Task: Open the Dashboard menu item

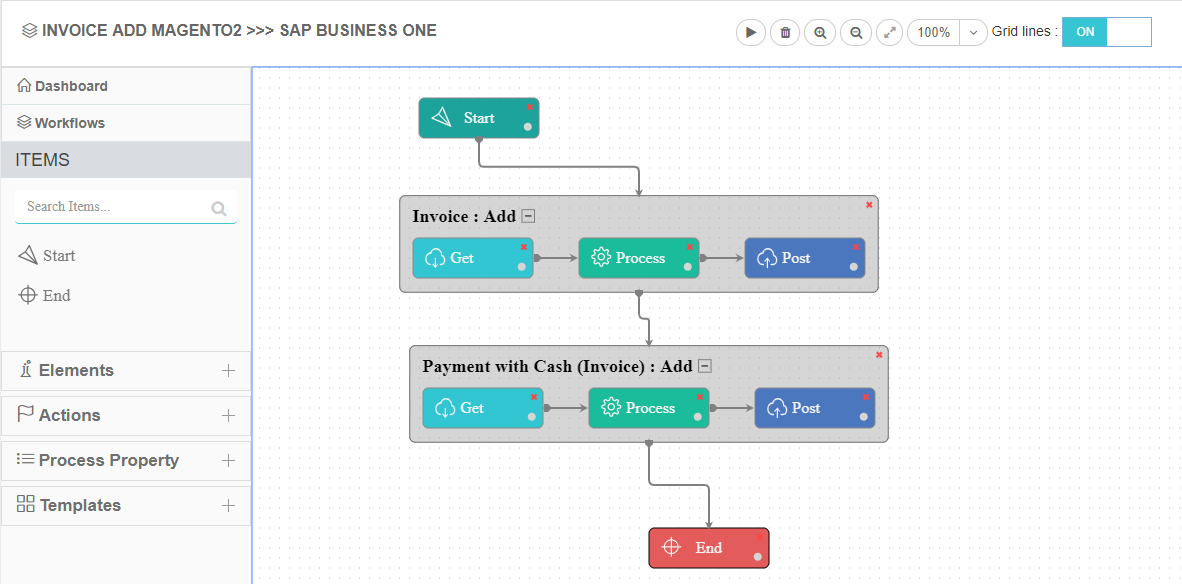Action: (x=70, y=86)
